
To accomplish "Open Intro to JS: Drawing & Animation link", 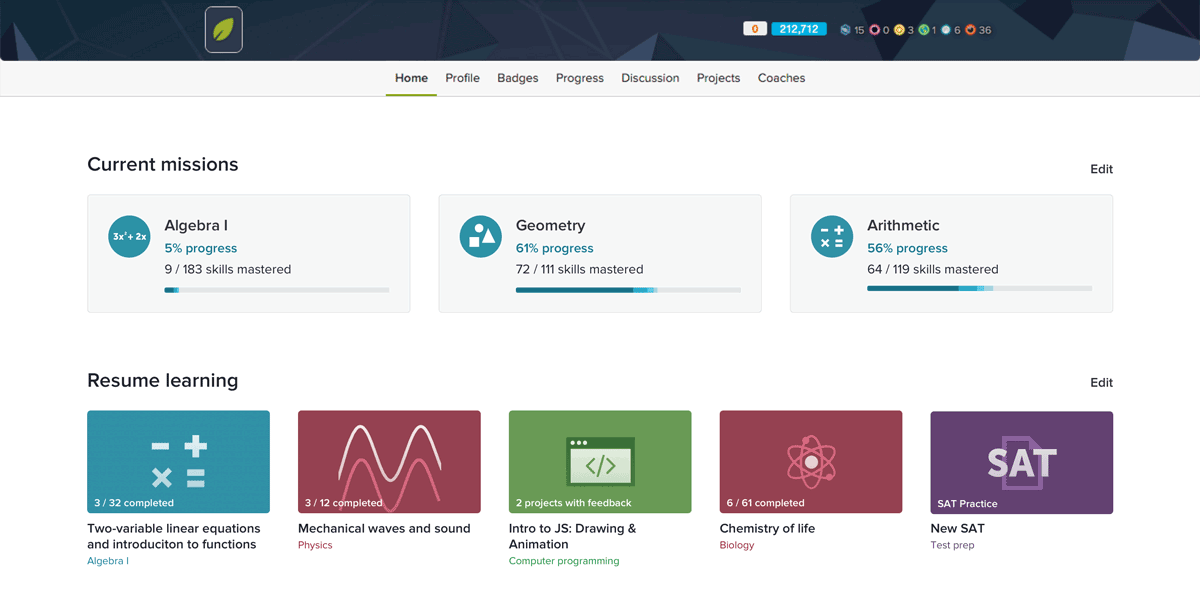I will tap(572, 537).
